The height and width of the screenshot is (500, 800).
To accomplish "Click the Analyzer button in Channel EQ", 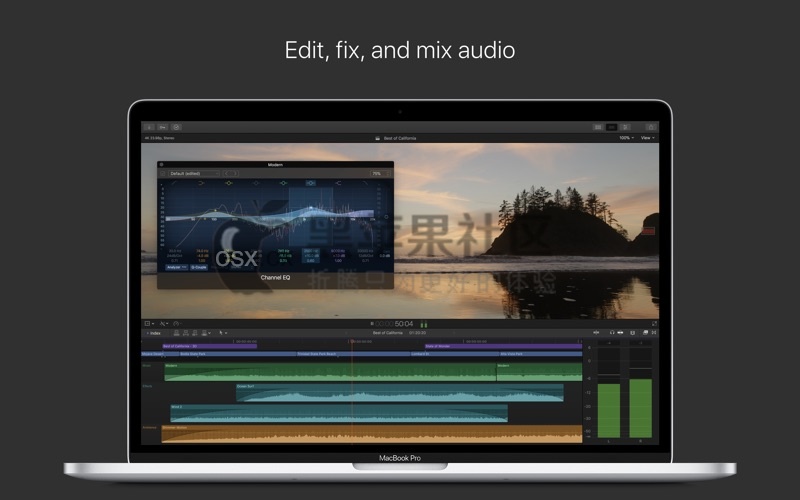I will tap(177, 267).
